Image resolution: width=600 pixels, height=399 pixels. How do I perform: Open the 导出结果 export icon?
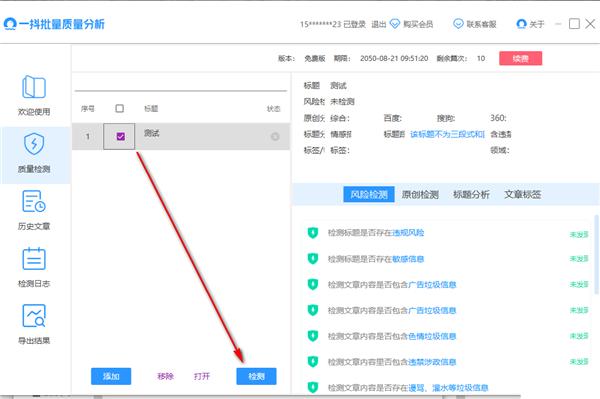click(34, 316)
